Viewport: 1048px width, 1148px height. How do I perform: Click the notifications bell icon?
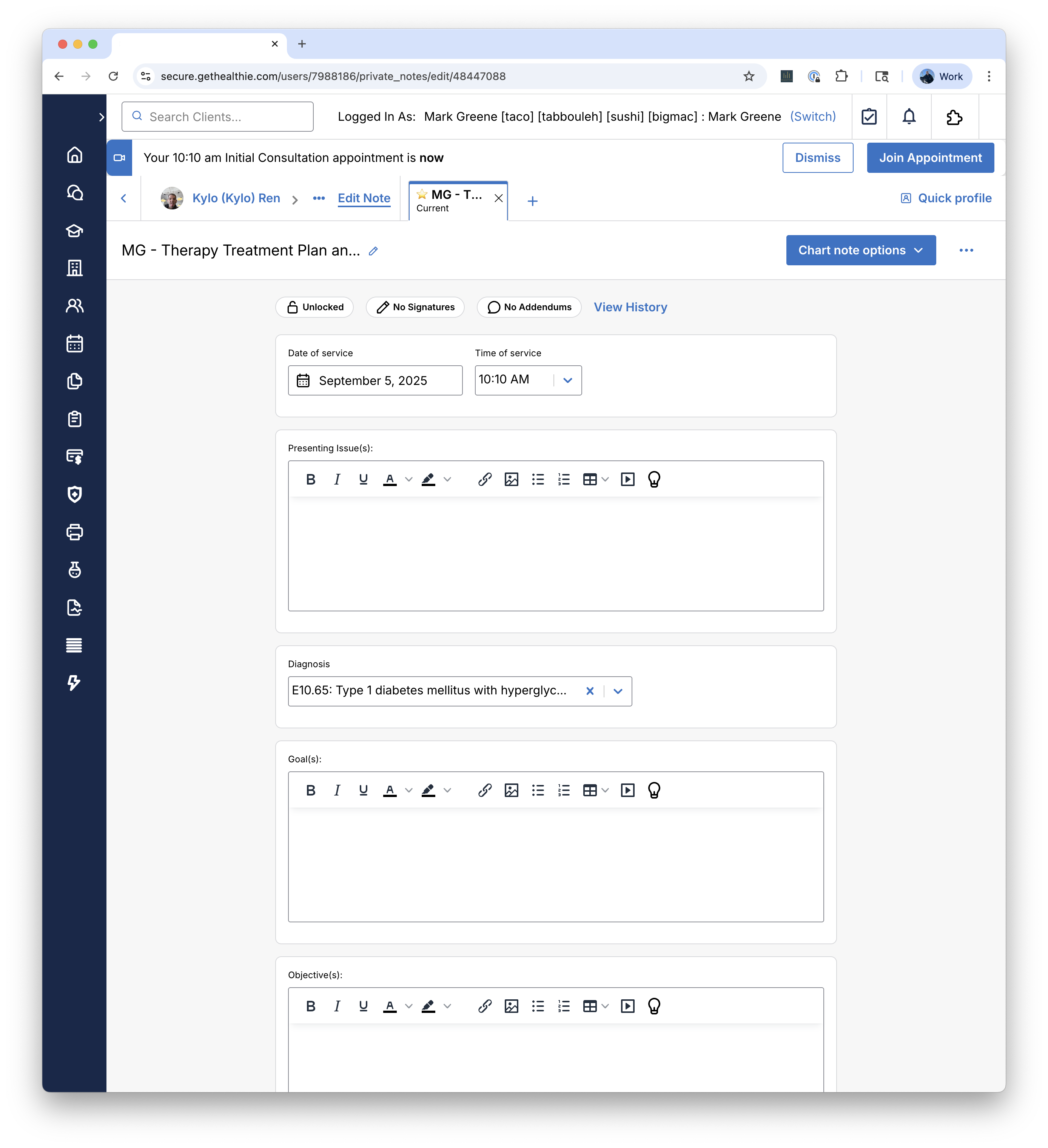(x=908, y=117)
